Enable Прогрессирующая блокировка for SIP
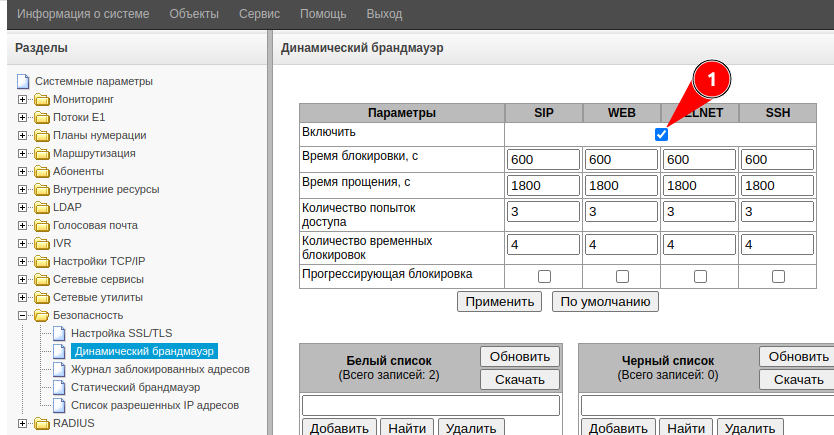This screenshot has width=834, height=435. coord(544,276)
